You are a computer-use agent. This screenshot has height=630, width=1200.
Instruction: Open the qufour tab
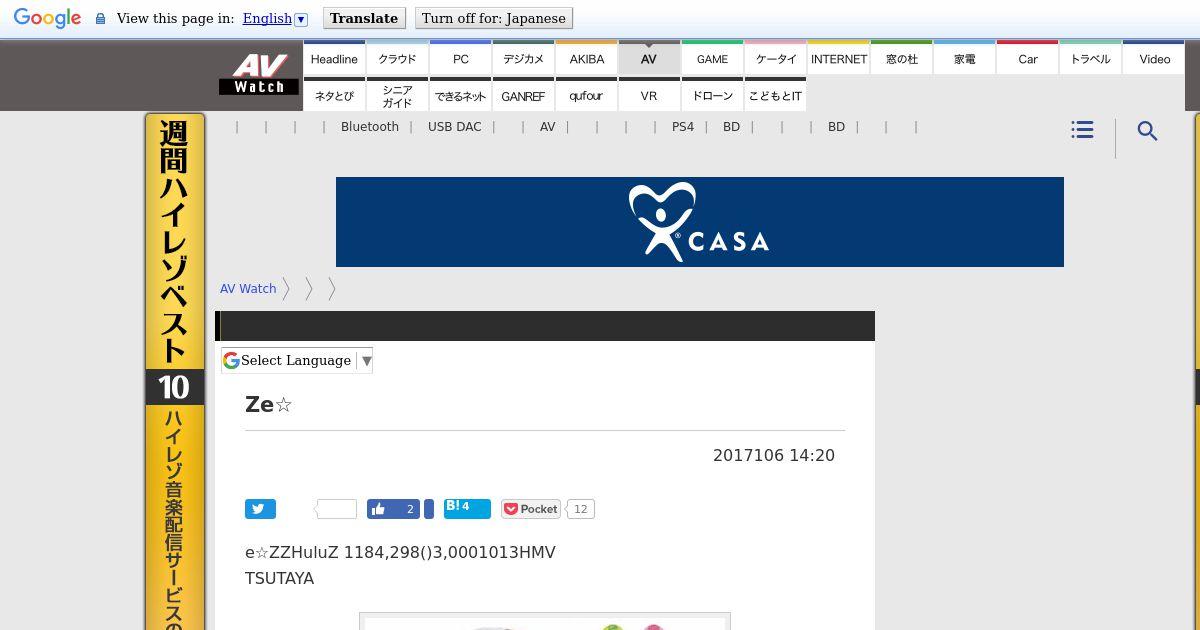click(587, 95)
